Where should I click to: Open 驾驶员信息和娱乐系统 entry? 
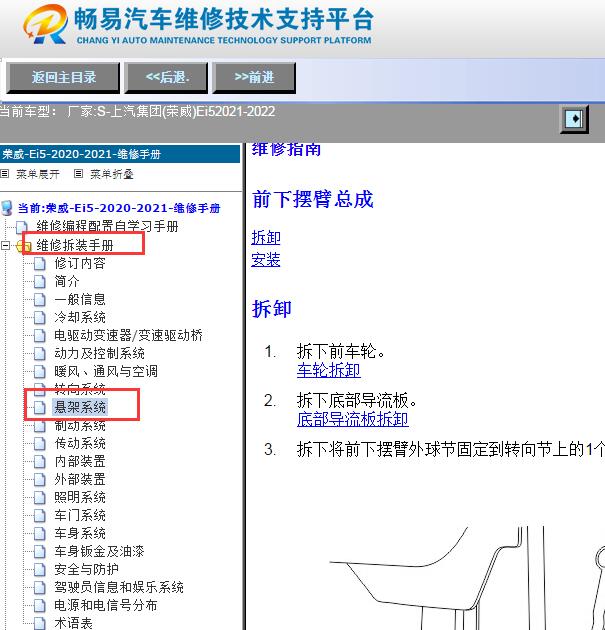(x=119, y=587)
